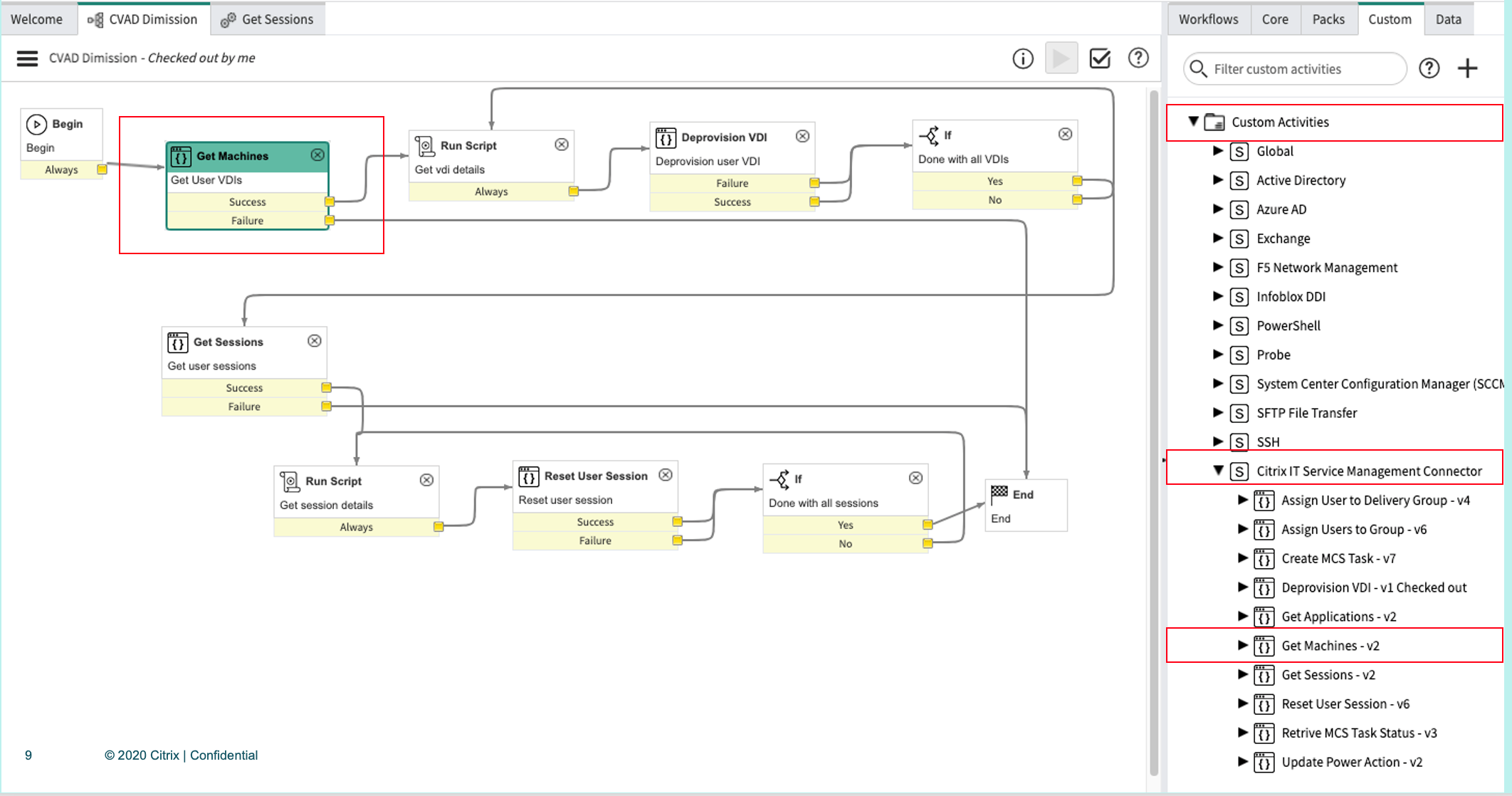Image resolution: width=1512 pixels, height=796 pixels.
Task: Click the run workflow play button
Action: (x=1061, y=58)
